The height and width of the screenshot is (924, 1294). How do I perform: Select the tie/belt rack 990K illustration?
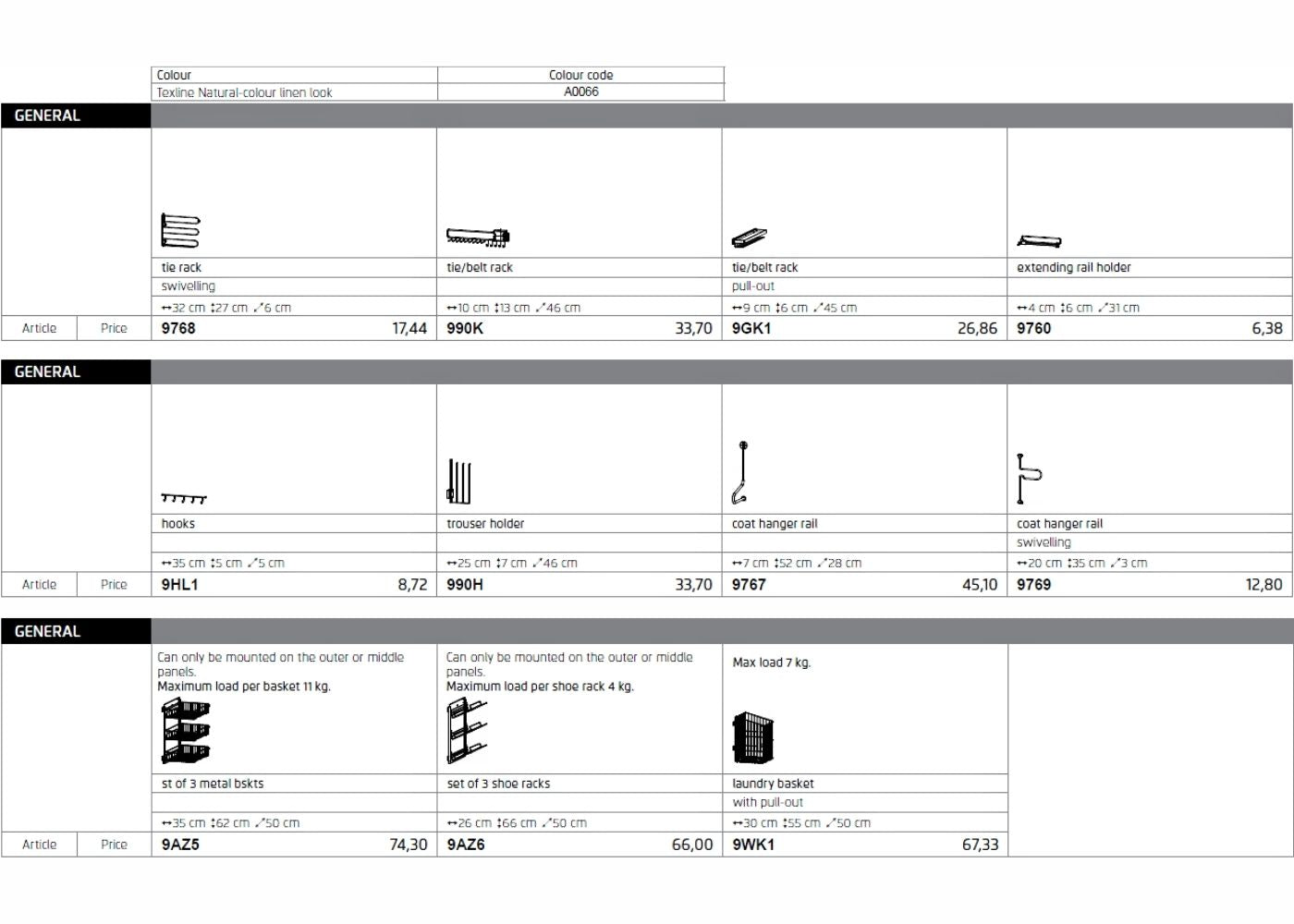coord(478,237)
